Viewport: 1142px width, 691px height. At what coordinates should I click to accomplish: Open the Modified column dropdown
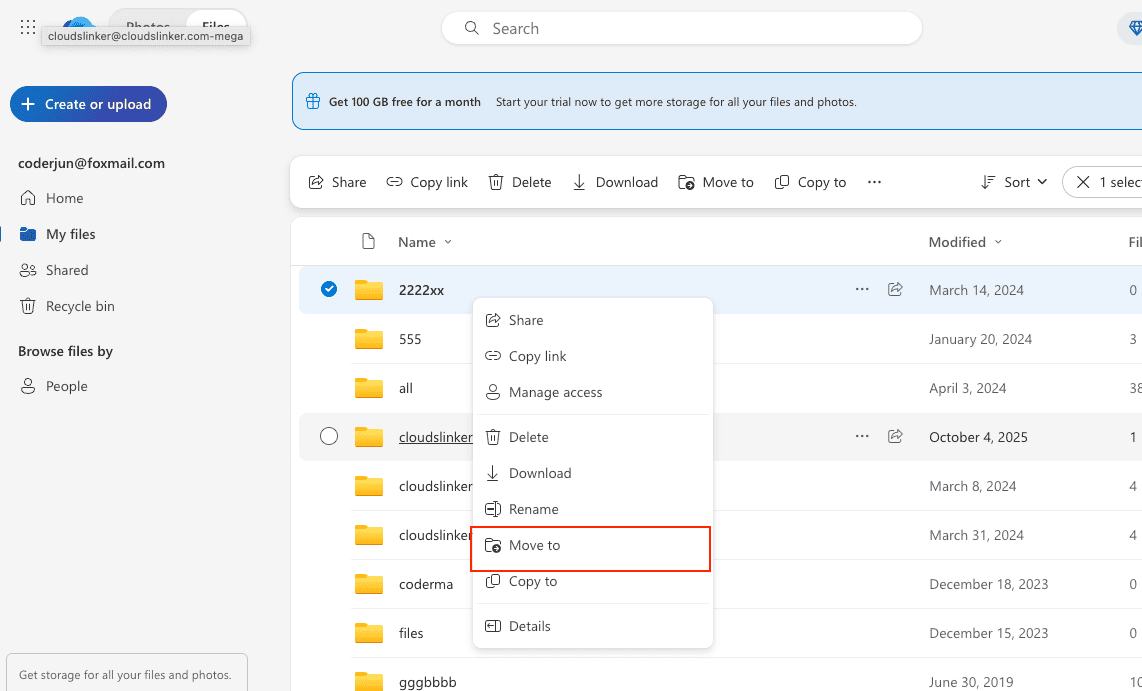coord(996,241)
